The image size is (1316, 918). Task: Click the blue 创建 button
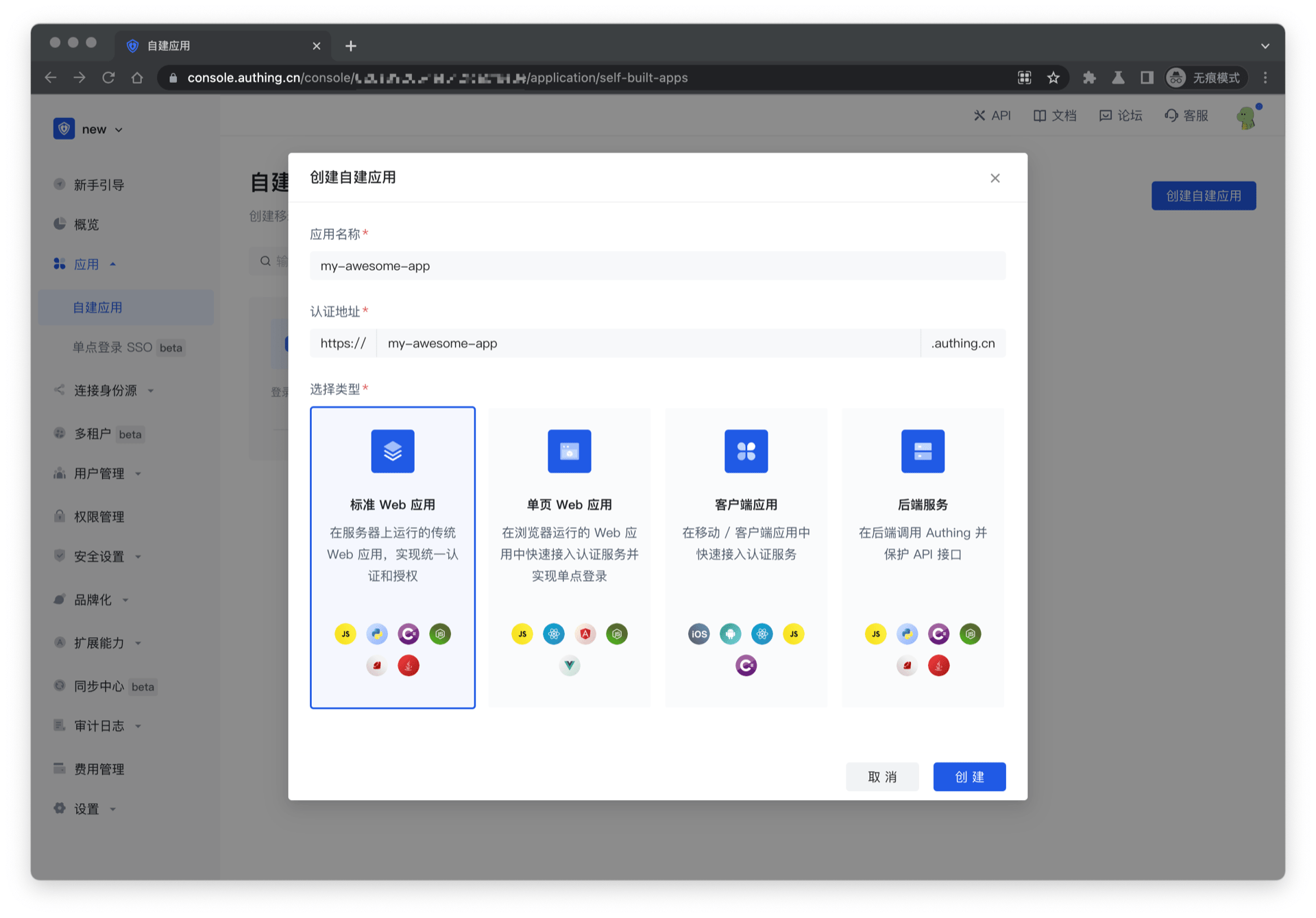coord(968,776)
